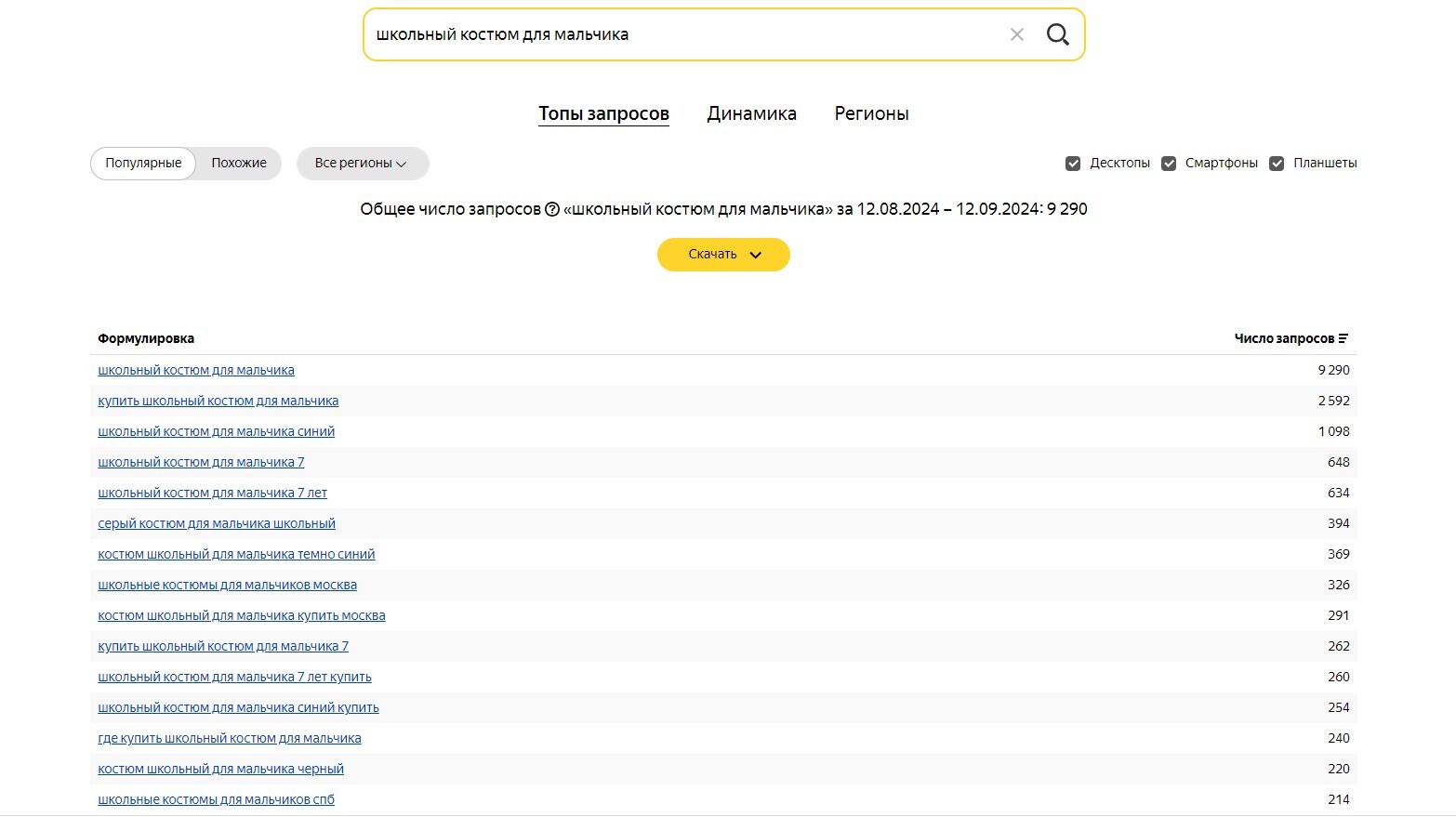1456x817 pixels.
Task: Click the sort icon beside Число запросов
Action: (x=1343, y=338)
